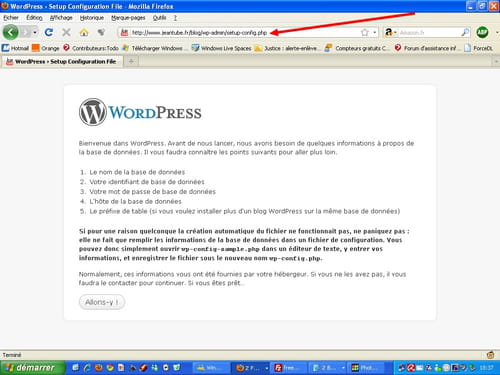500x375 pixels.
Task: Open the Orange bookmark
Action: point(46,48)
